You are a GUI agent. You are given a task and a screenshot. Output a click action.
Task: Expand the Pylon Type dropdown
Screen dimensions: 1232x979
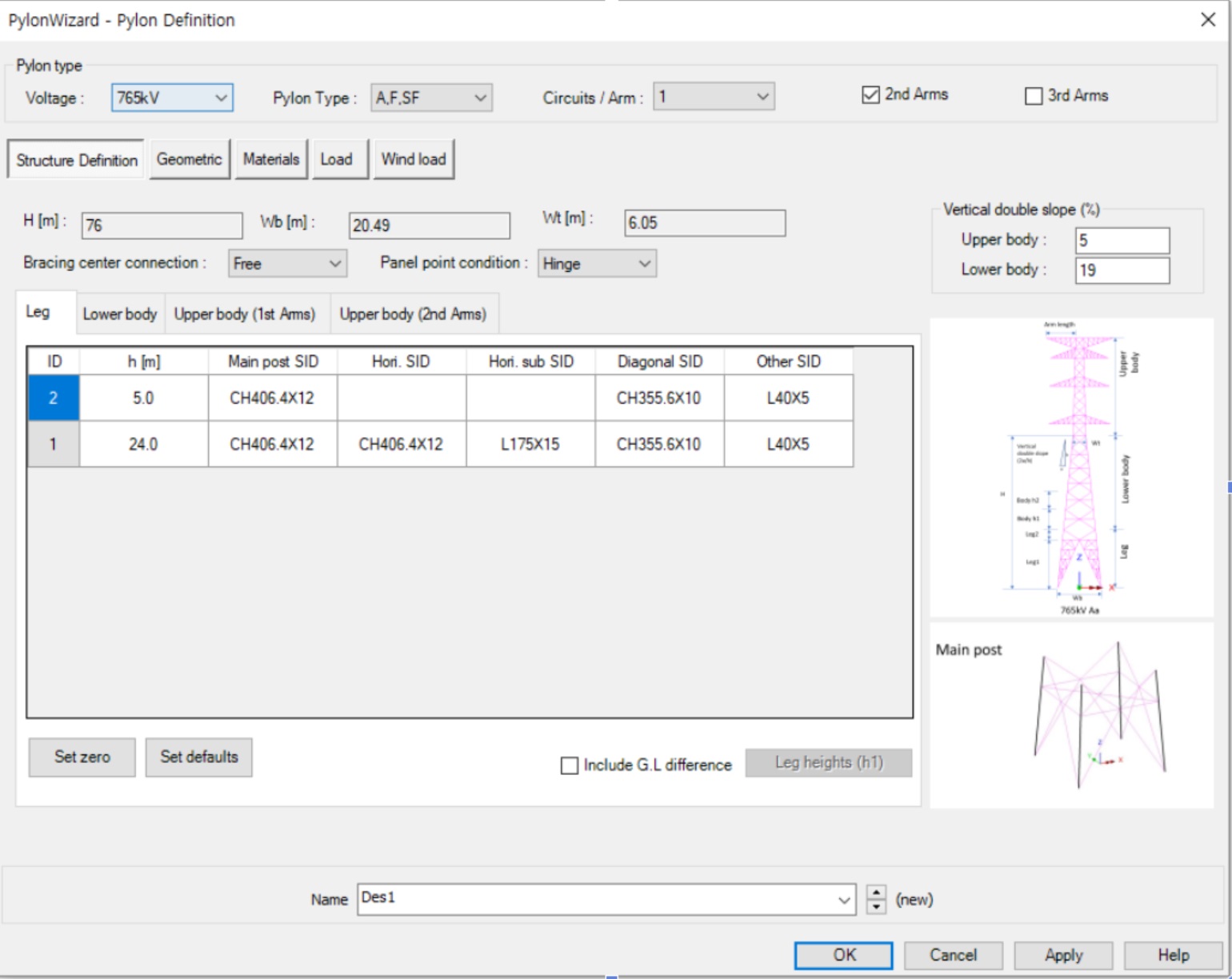click(431, 98)
